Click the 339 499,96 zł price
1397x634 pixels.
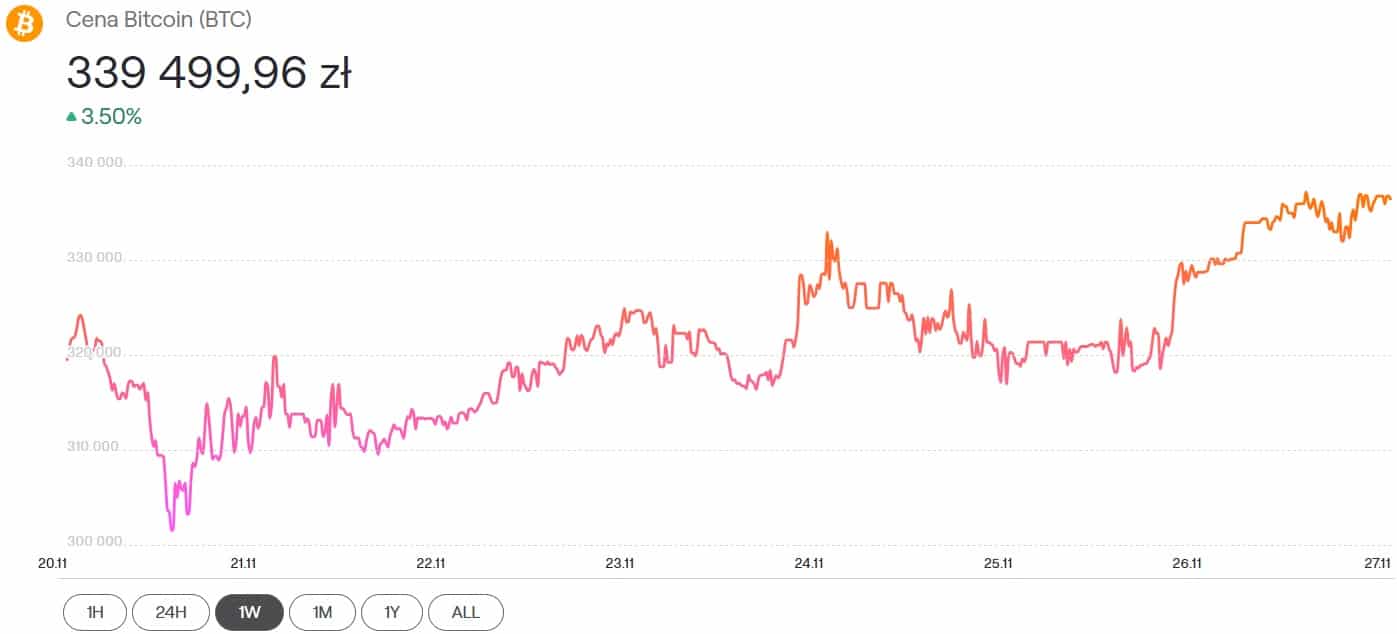pyautogui.click(x=208, y=73)
